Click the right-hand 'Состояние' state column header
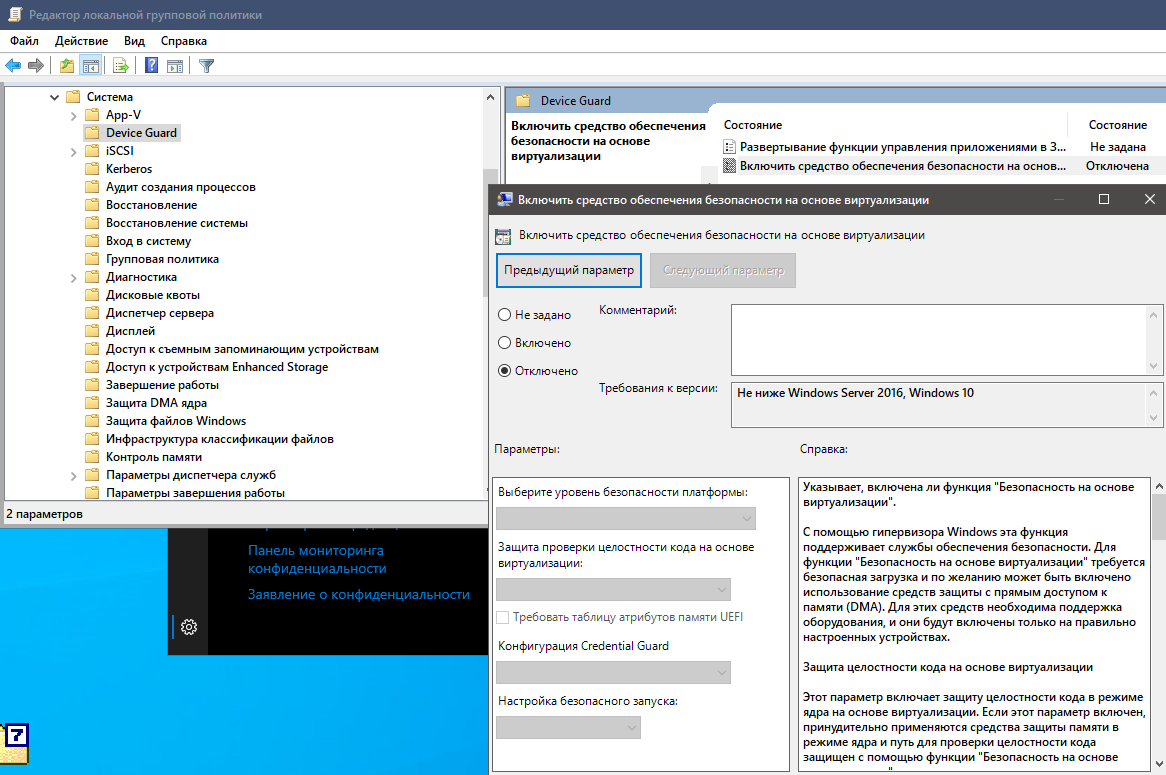Image resolution: width=1166 pixels, height=775 pixels. tap(1118, 125)
